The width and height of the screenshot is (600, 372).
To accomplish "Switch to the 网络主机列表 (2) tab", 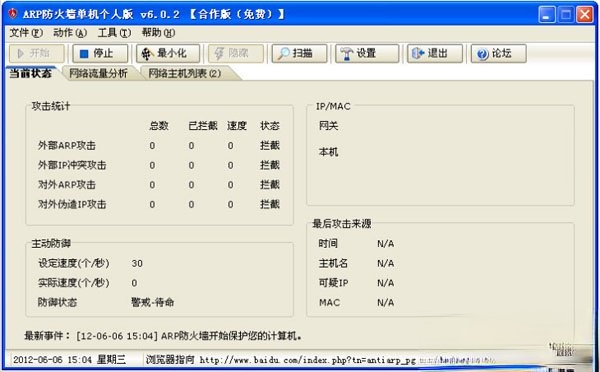I will pyautogui.click(x=185, y=73).
